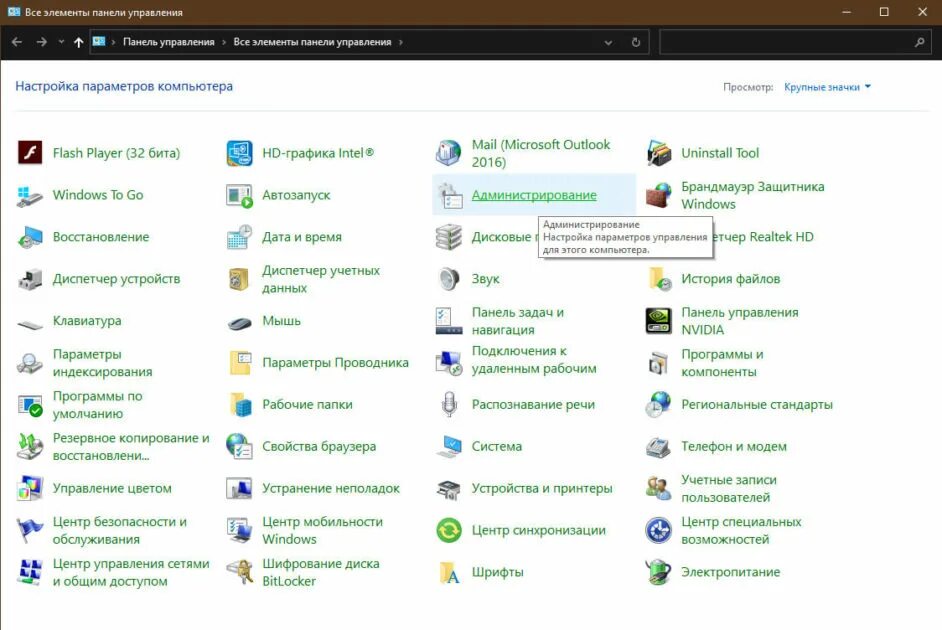Click the Все элементы панели управления breadcrumb

point(312,42)
